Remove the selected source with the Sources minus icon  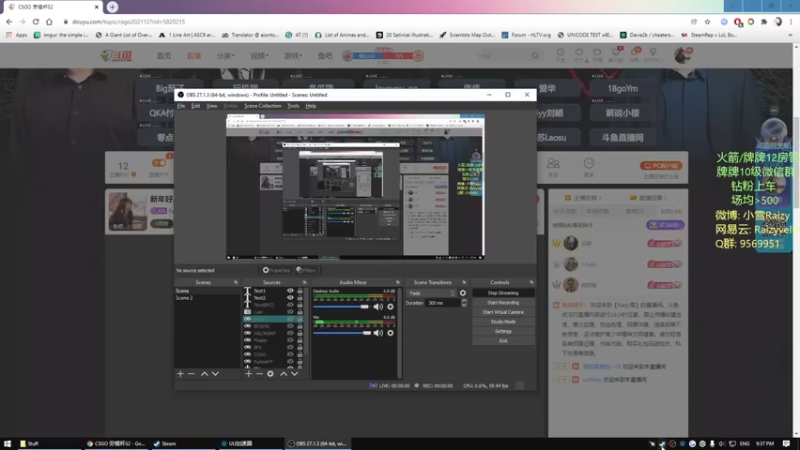259,374
